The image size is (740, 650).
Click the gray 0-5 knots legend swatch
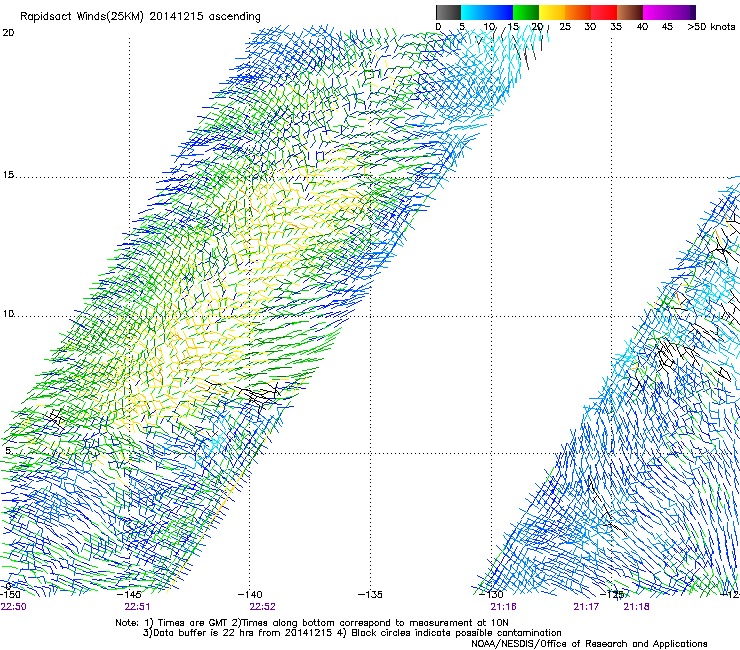(x=448, y=12)
